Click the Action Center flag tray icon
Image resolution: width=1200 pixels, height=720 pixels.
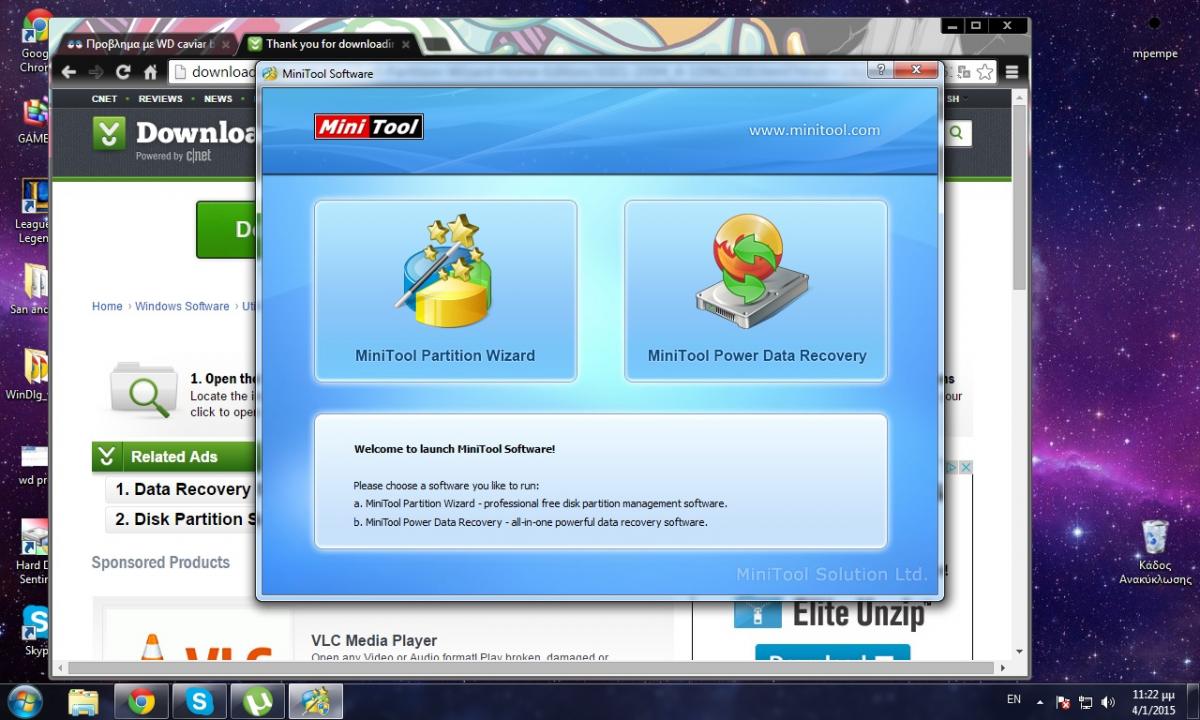pyautogui.click(x=1064, y=702)
